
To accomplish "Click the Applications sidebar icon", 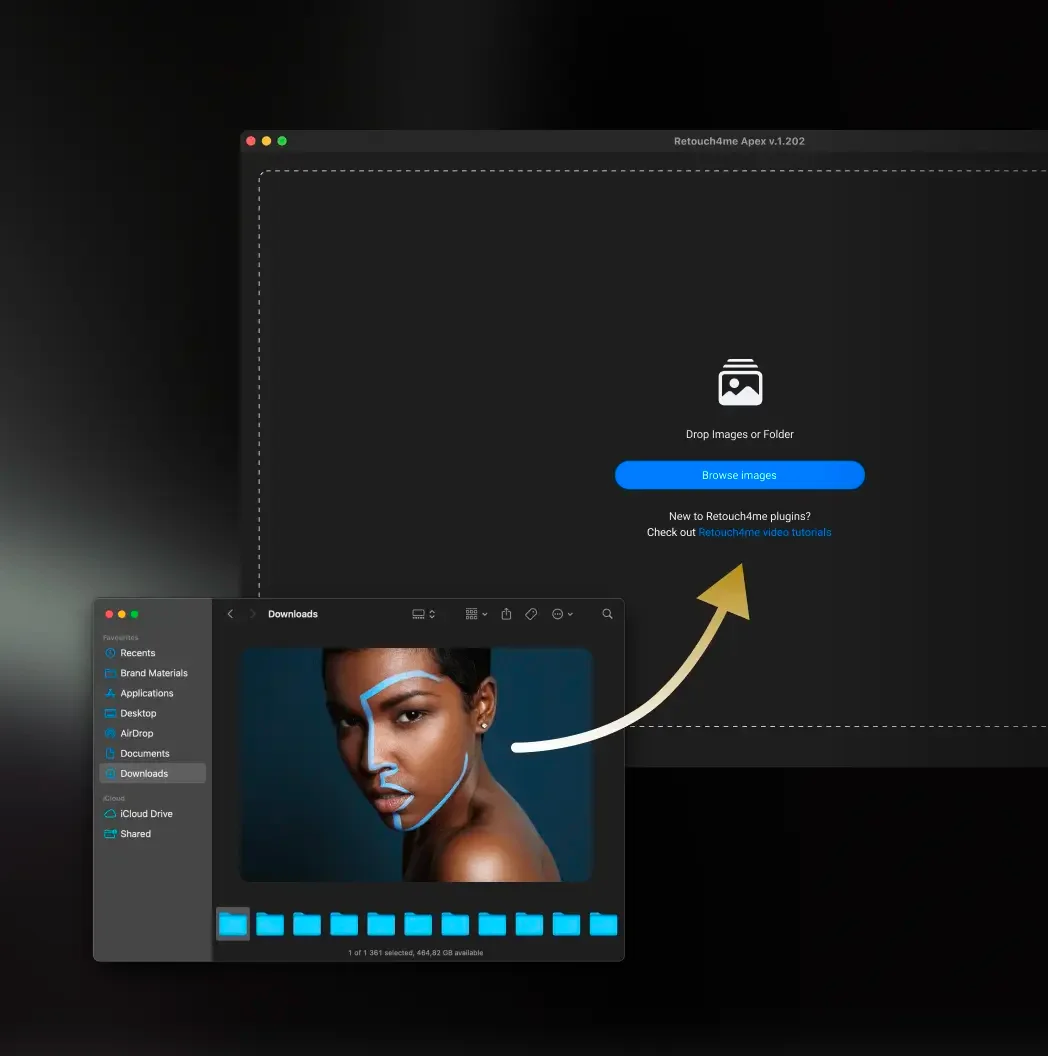I will [110, 693].
